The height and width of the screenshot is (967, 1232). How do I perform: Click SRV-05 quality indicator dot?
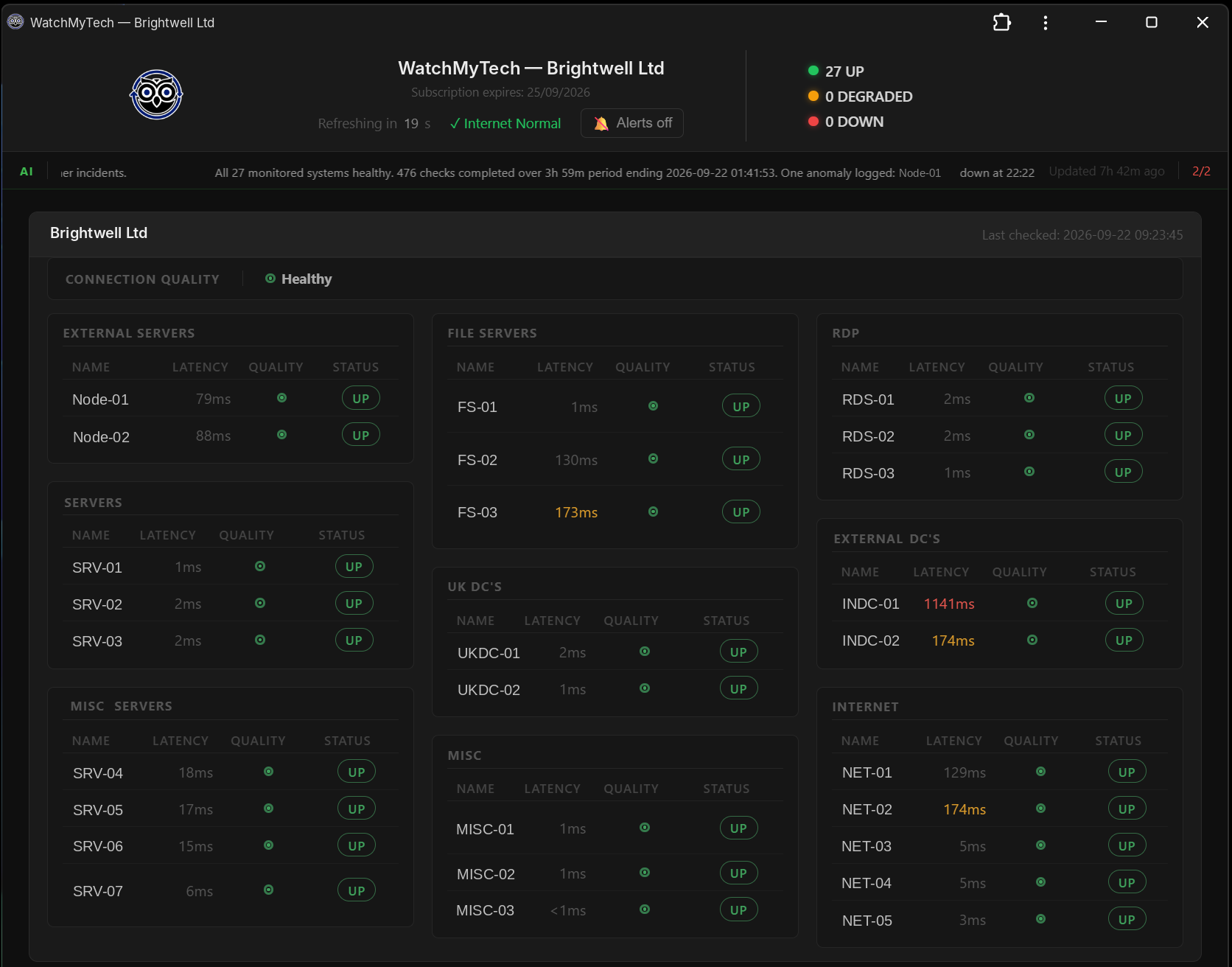(x=269, y=809)
